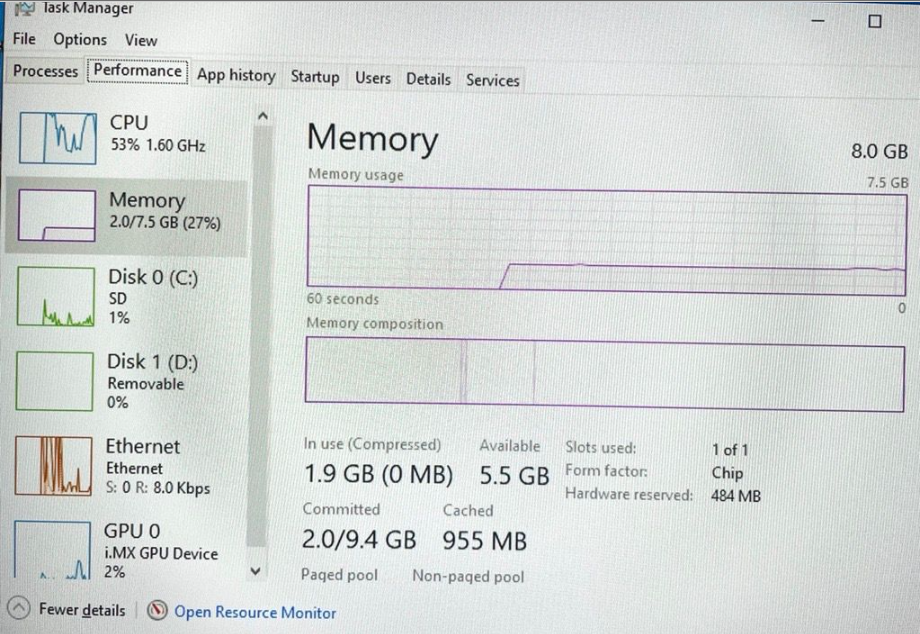Image resolution: width=920 pixels, height=634 pixels.
Task: Switch to the Services tab
Action: 492,80
